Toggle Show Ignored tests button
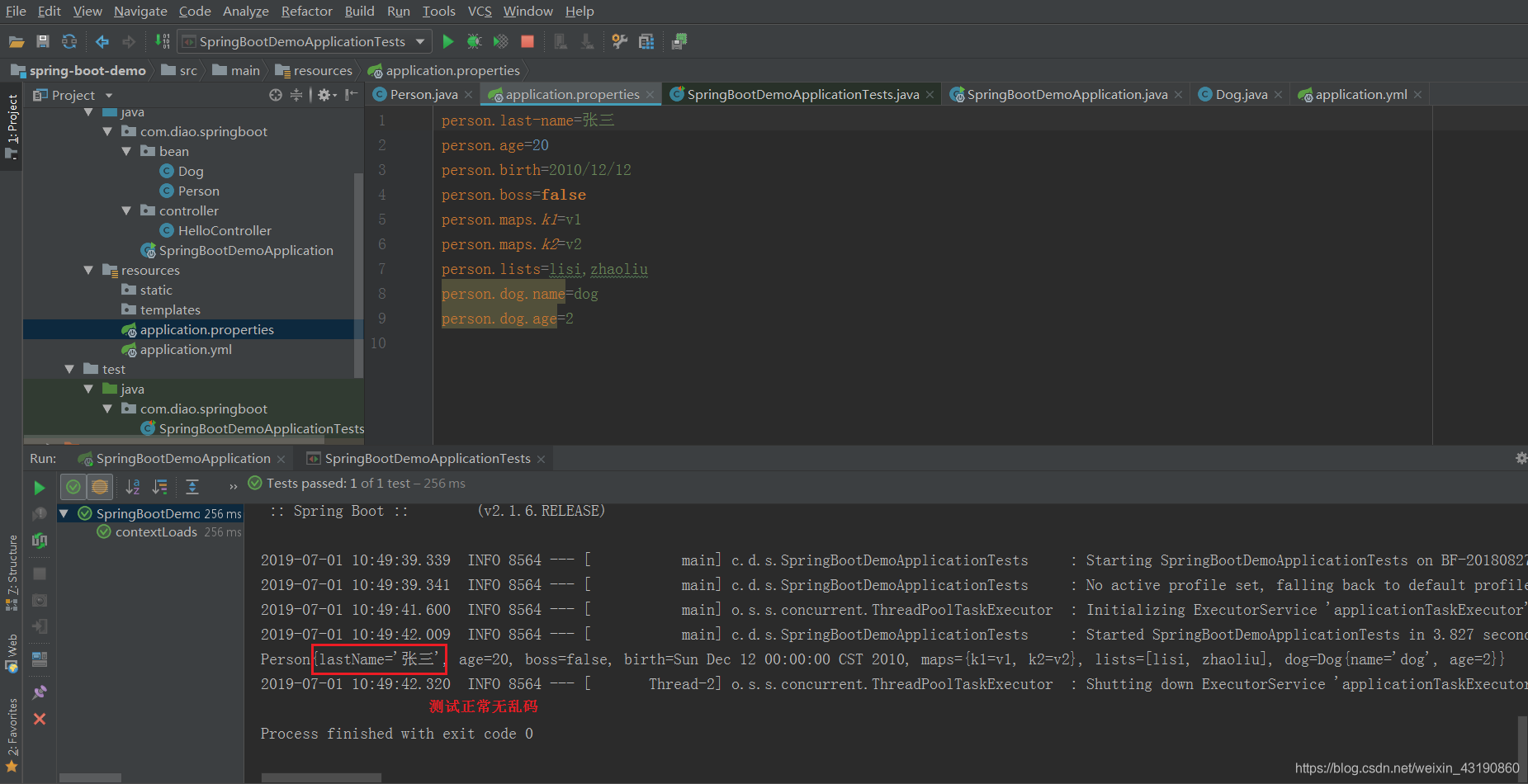Viewport: 1528px width, 784px height. (100, 487)
